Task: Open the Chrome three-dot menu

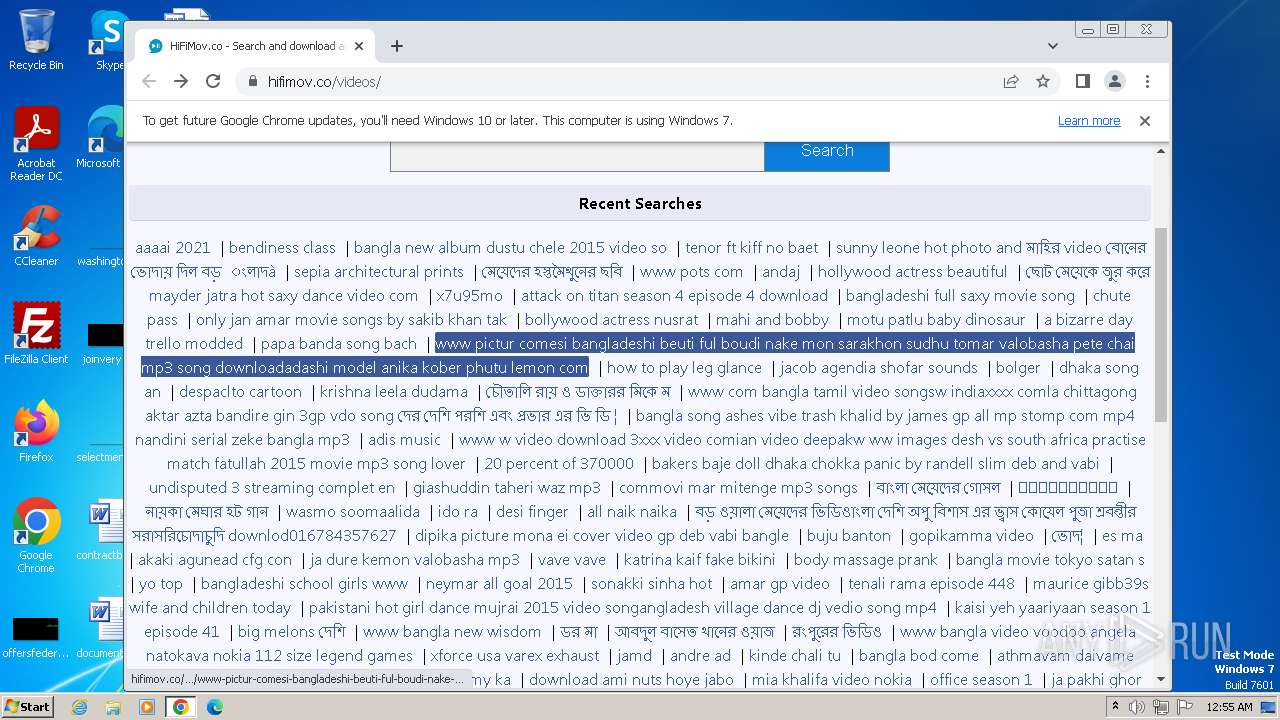Action: (x=1147, y=81)
